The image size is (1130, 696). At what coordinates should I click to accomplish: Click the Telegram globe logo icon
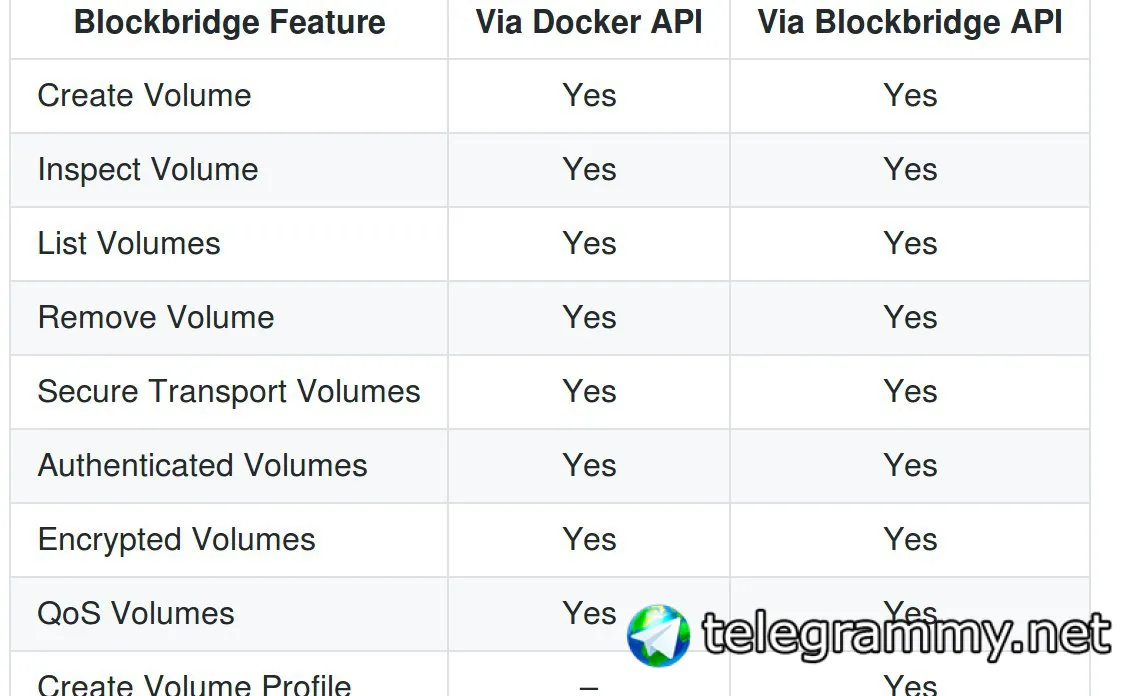(x=658, y=635)
